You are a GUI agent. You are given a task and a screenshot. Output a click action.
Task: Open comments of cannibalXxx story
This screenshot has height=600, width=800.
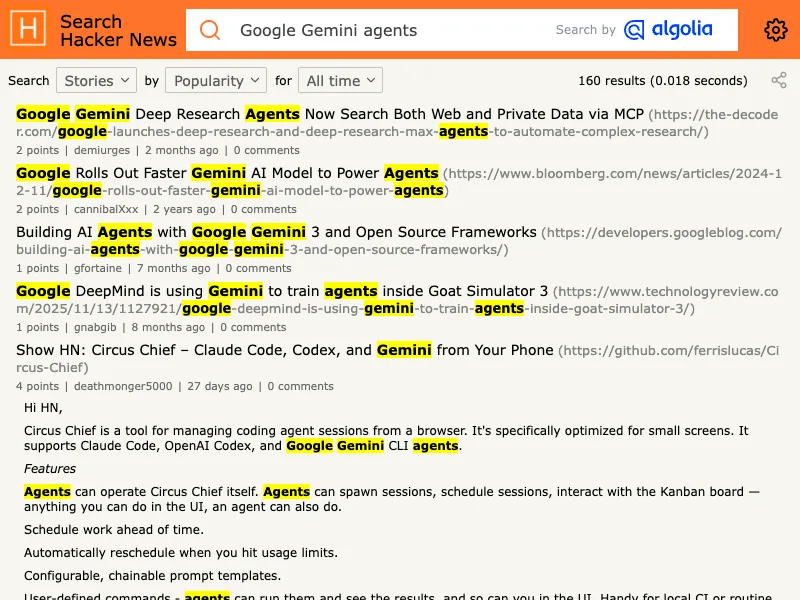tap(263, 209)
